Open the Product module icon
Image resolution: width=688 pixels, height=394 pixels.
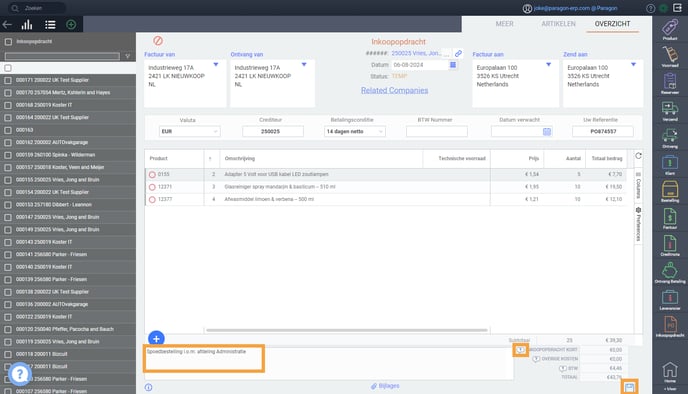[x=670, y=28]
